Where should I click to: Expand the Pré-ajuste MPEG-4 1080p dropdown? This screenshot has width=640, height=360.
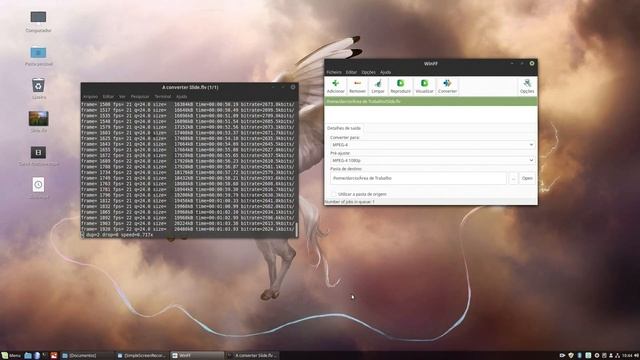(x=432, y=160)
